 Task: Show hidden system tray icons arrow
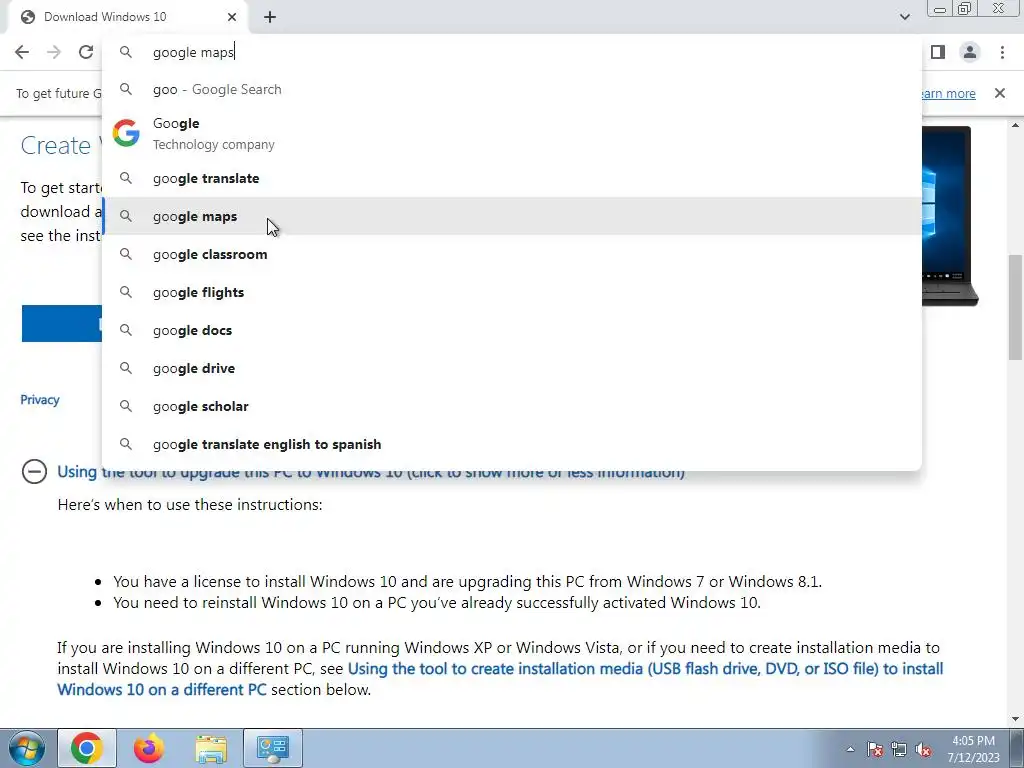tap(850, 749)
